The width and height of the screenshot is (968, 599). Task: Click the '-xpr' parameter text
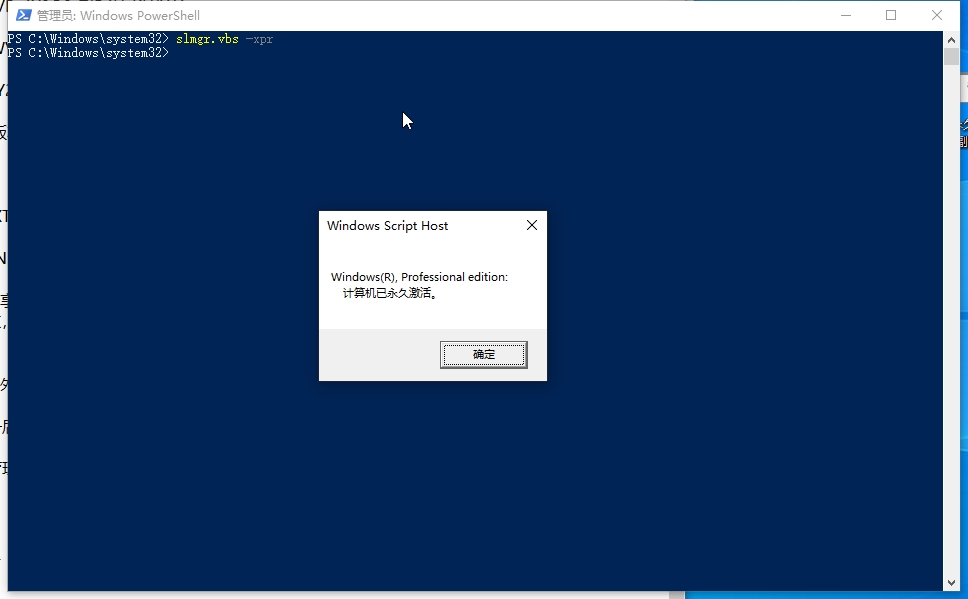[259, 39]
